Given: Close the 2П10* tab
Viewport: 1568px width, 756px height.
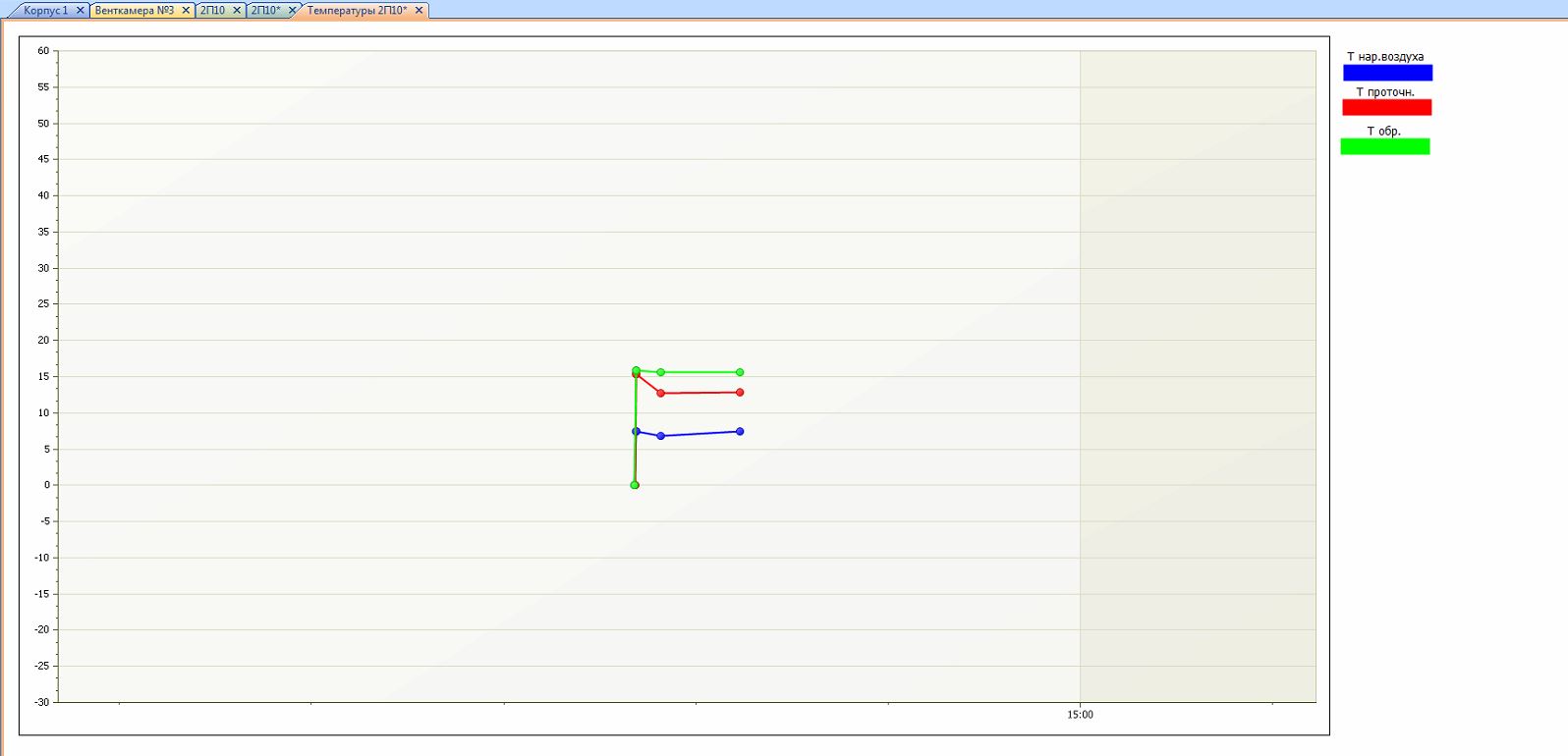Looking at the screenshot, I should (x=292, y=11).
